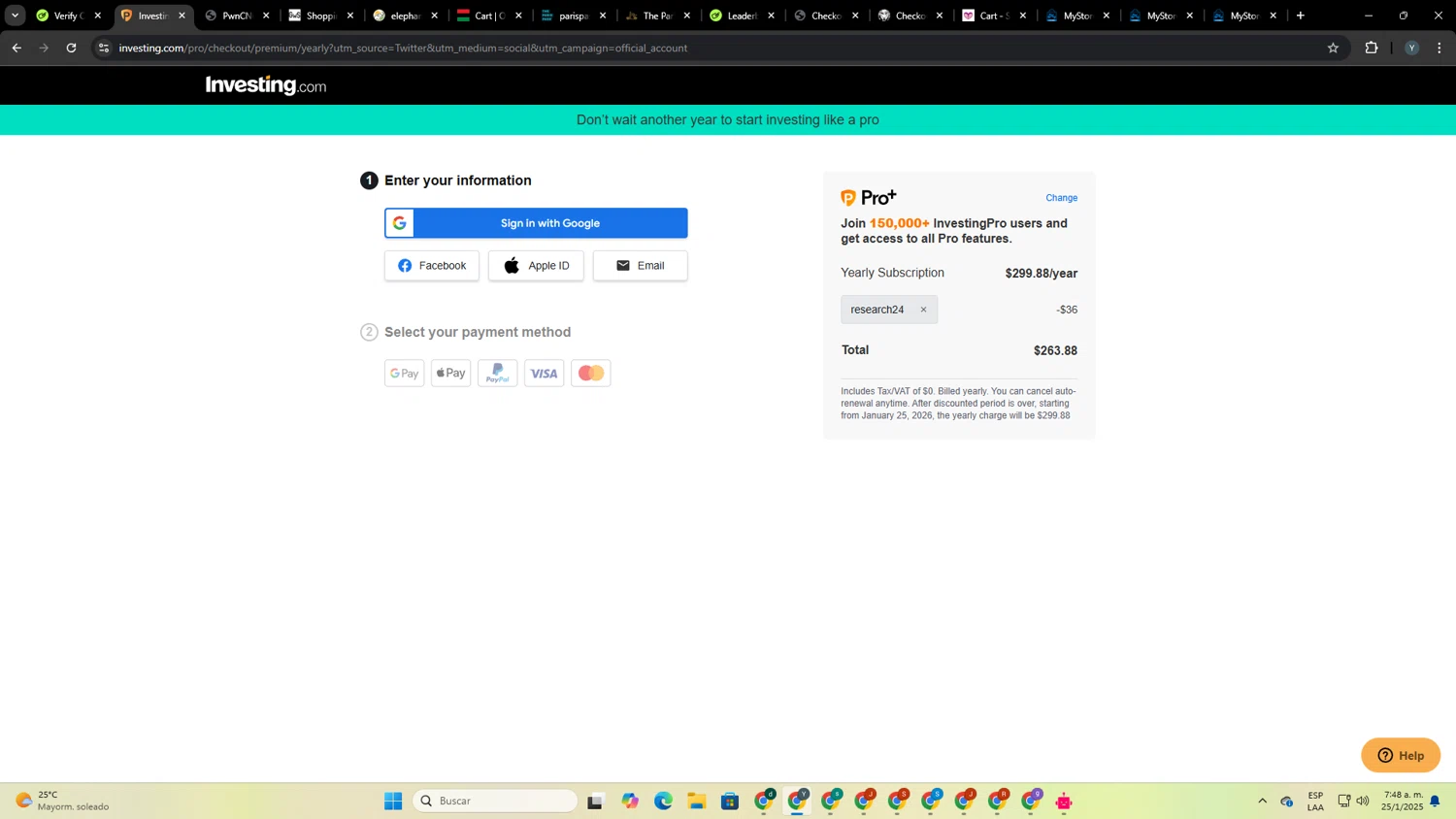
Task: Select Mastercard payment method
Action: (591, 374)
